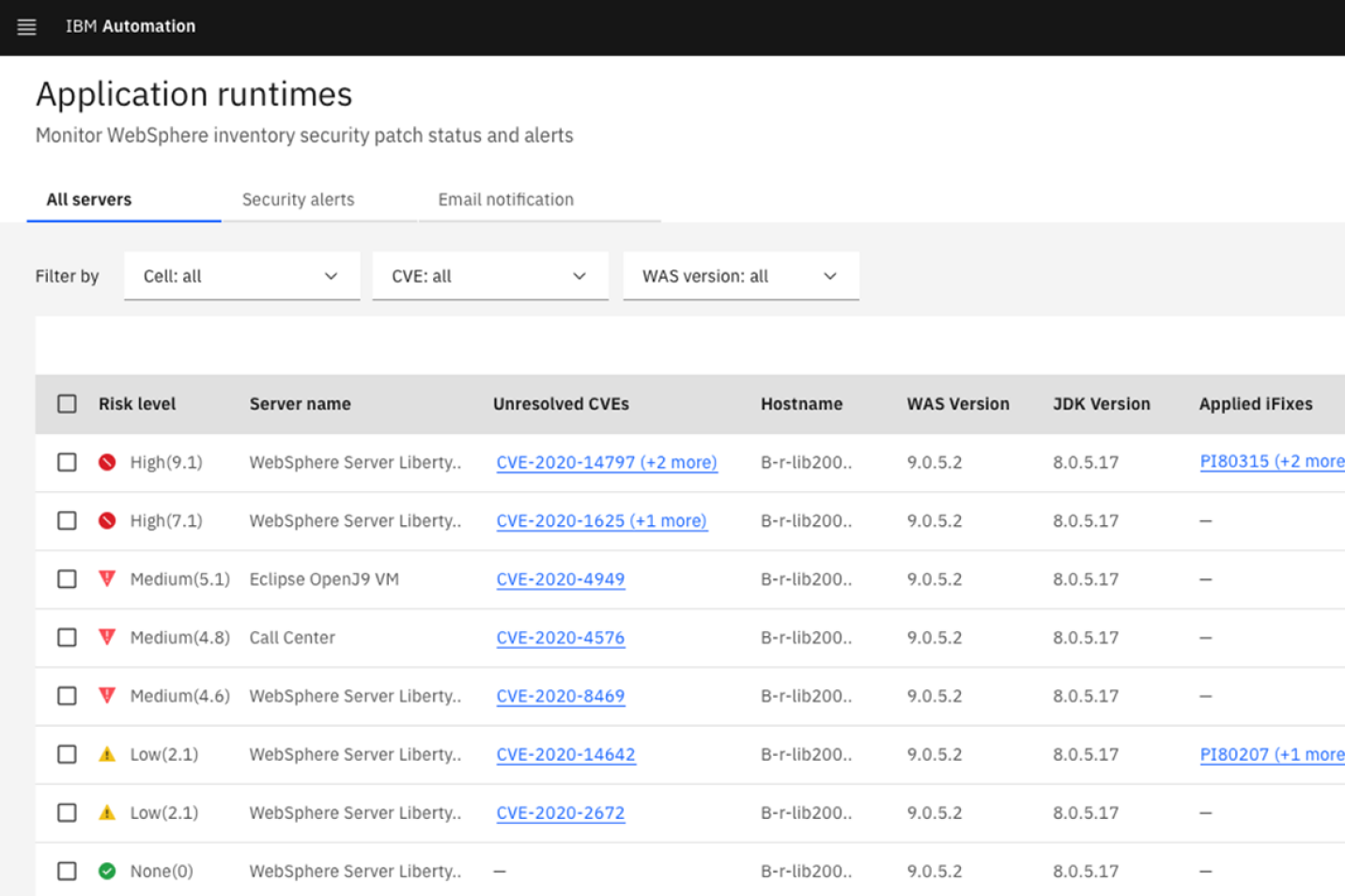Viewport: 1345px width, 896px height.
Task: Check the checkbox on the Eclipse OpenJ9 VM row
Action: point(66,579)
